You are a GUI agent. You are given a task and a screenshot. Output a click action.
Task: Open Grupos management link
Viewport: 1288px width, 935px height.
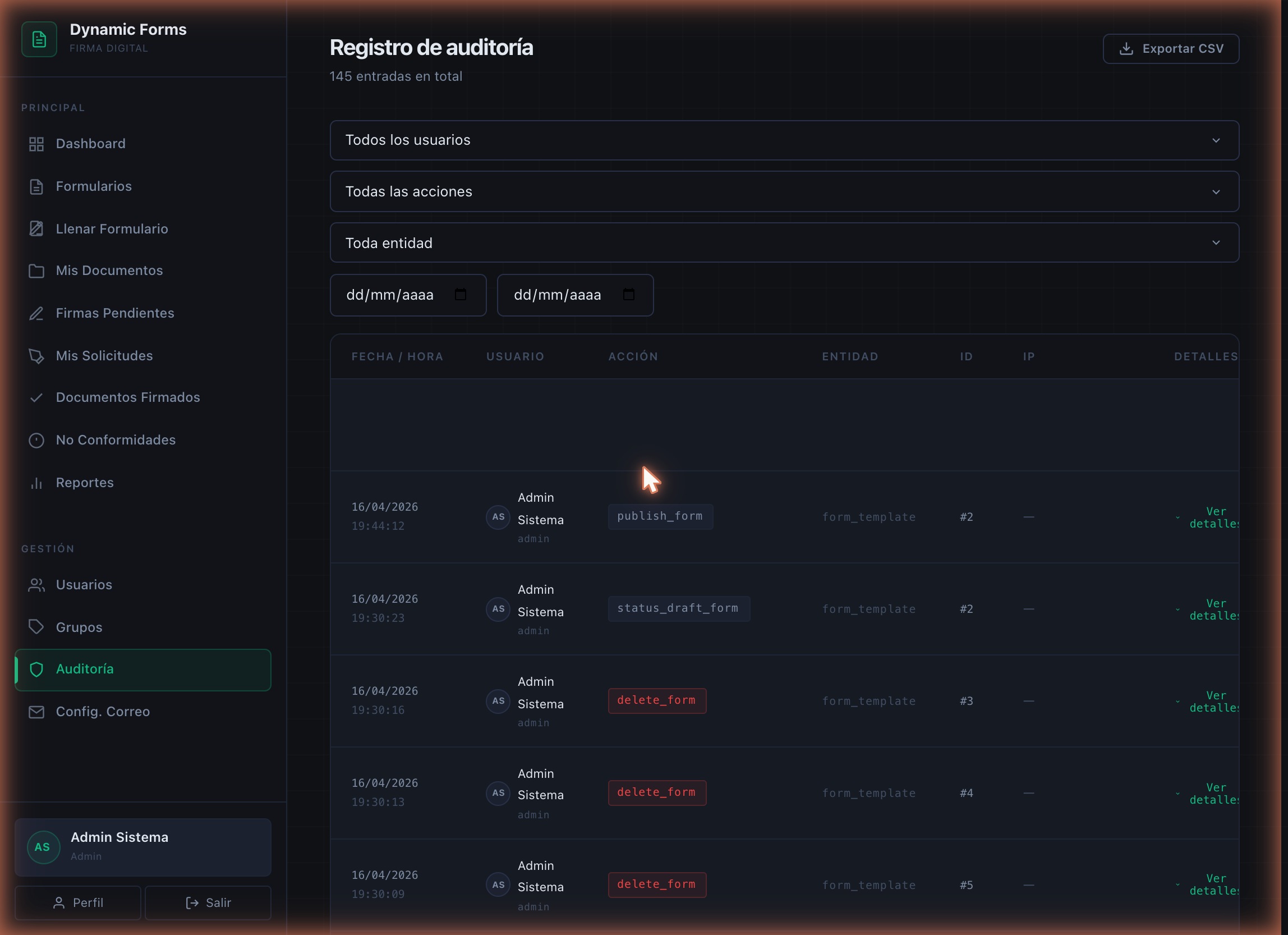pyautogui.click(x=143, y=627)
